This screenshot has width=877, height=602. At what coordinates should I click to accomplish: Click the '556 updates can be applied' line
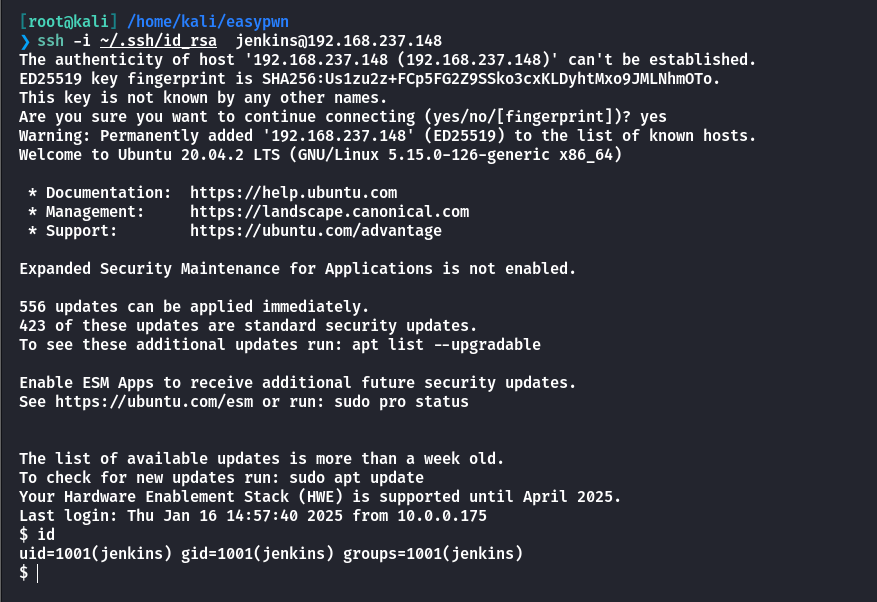coord(194,307)
